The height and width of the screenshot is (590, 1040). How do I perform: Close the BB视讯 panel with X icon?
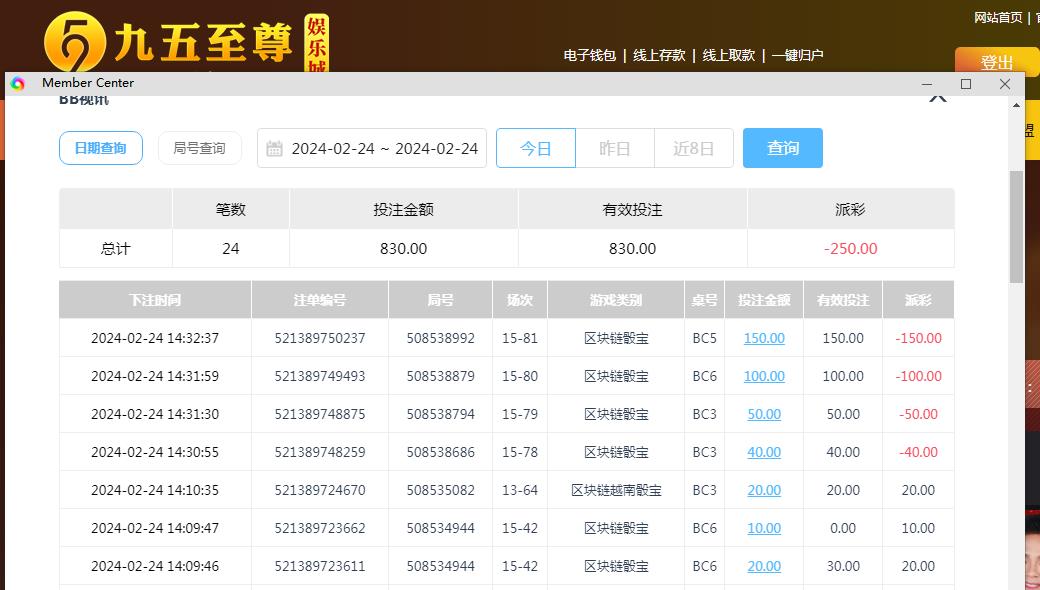click(x=937, y=98)
